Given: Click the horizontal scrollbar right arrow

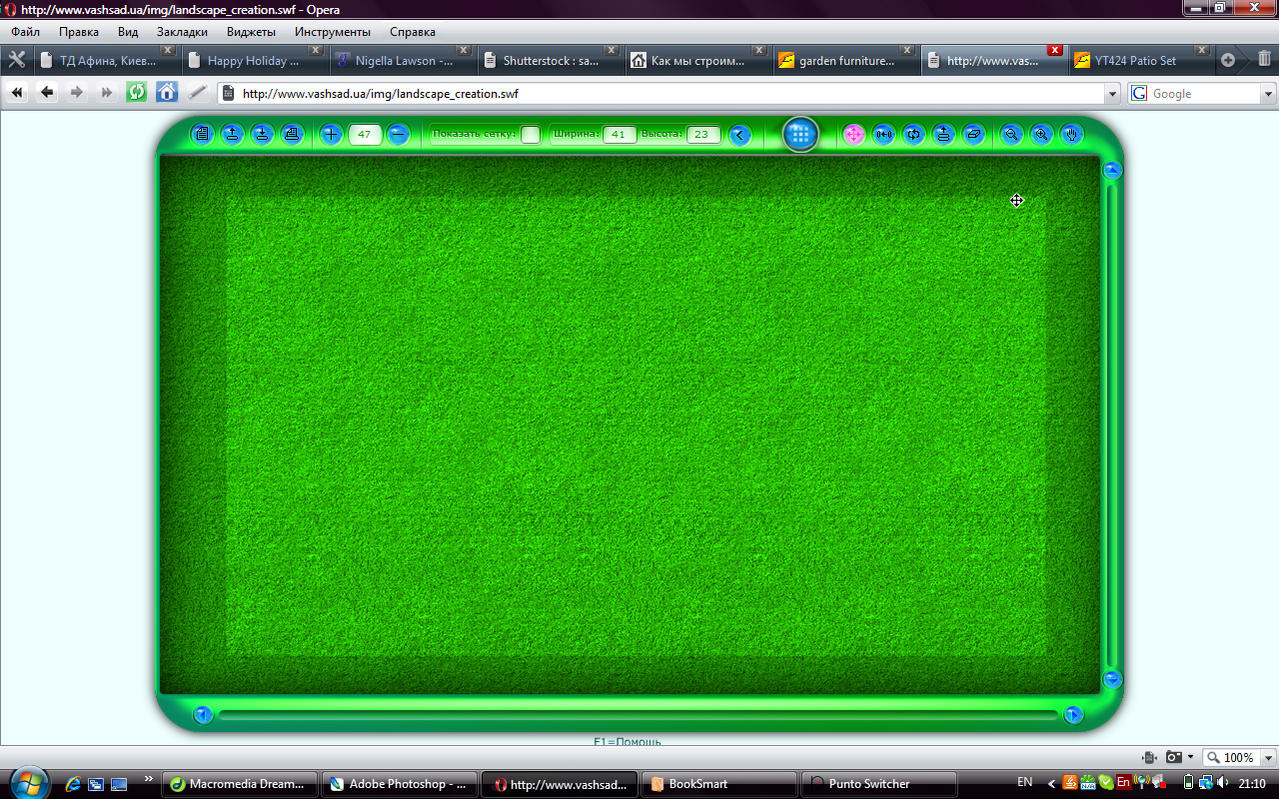Looking at the screenshot, I should pos(1073,715).
